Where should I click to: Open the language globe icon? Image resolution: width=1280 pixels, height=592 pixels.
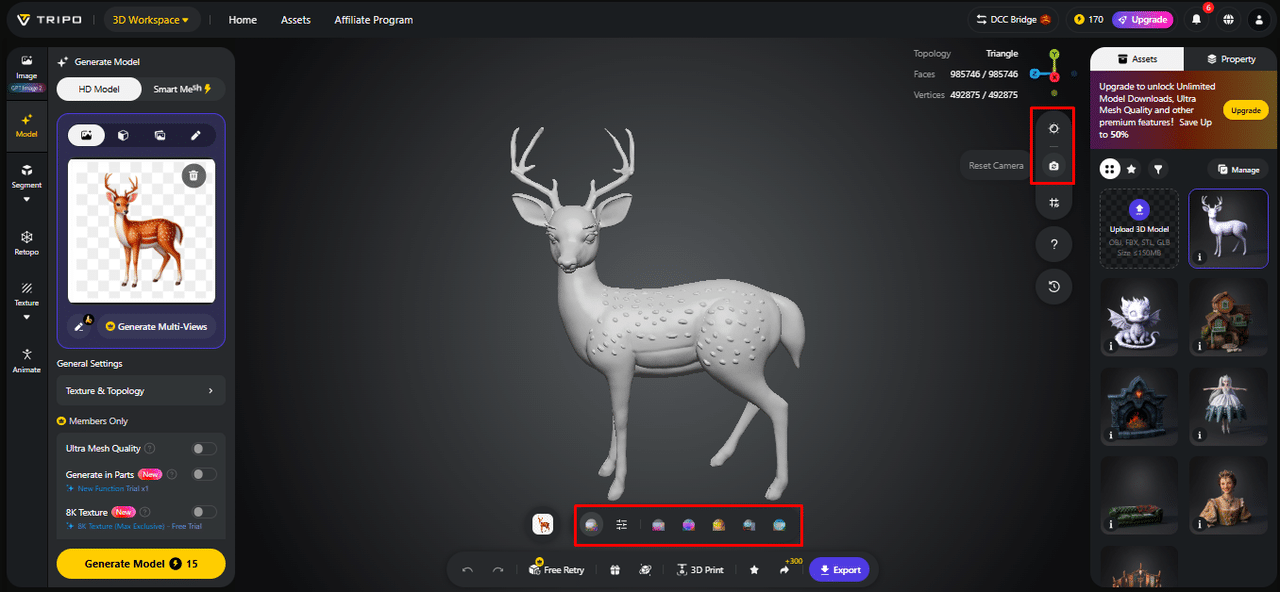pyautogui.click(x=1228, y=19)
